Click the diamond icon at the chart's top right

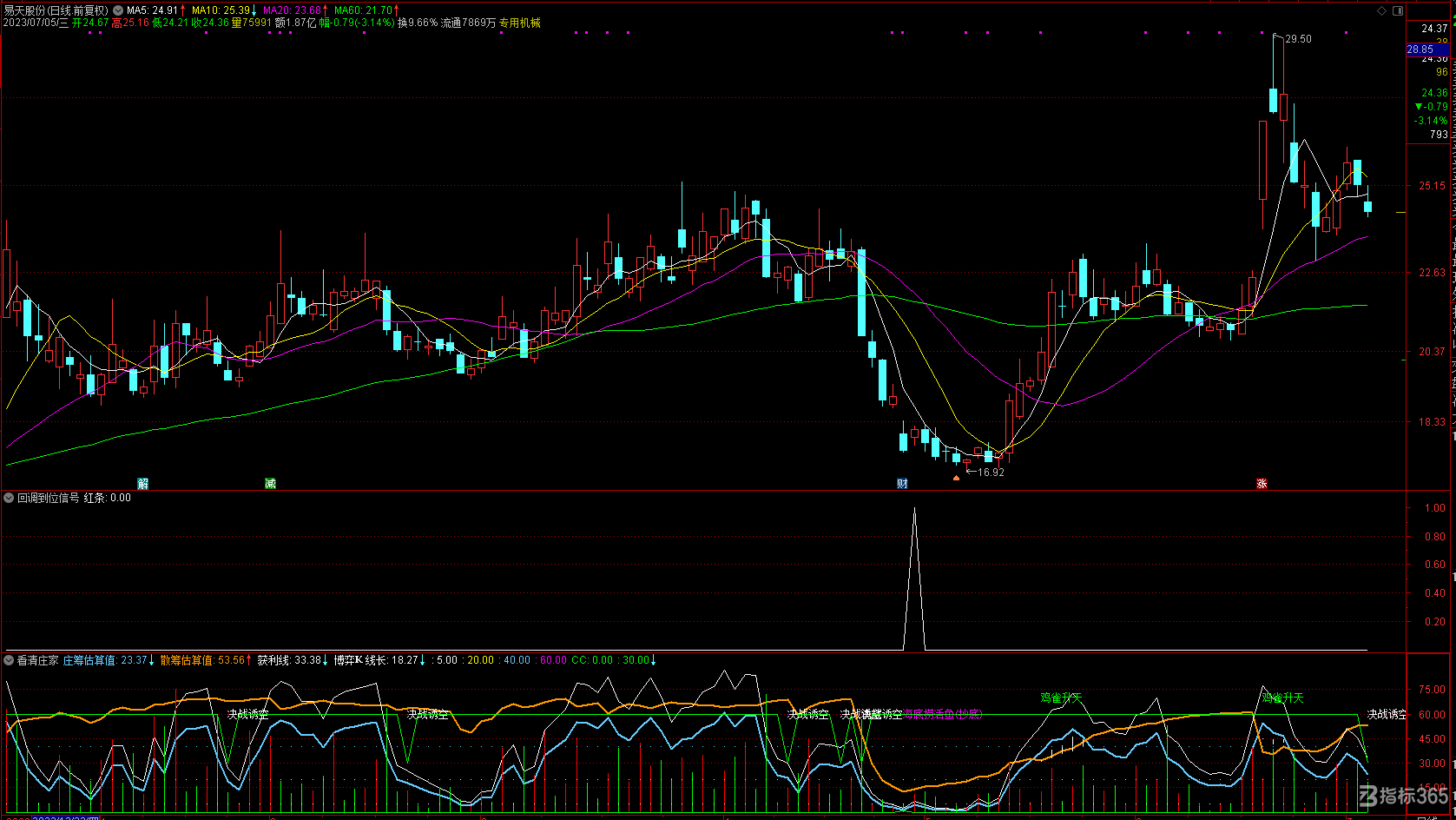click(1382, 10)
